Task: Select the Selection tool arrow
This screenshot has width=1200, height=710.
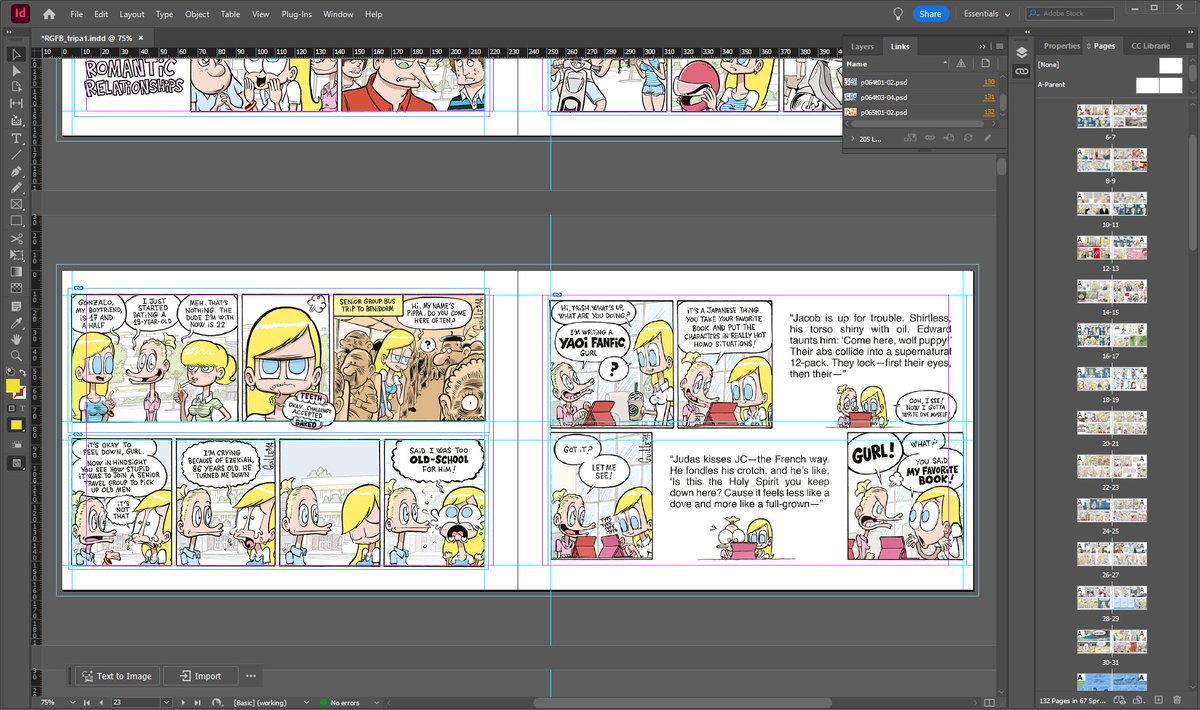Action: coord(16,54)
